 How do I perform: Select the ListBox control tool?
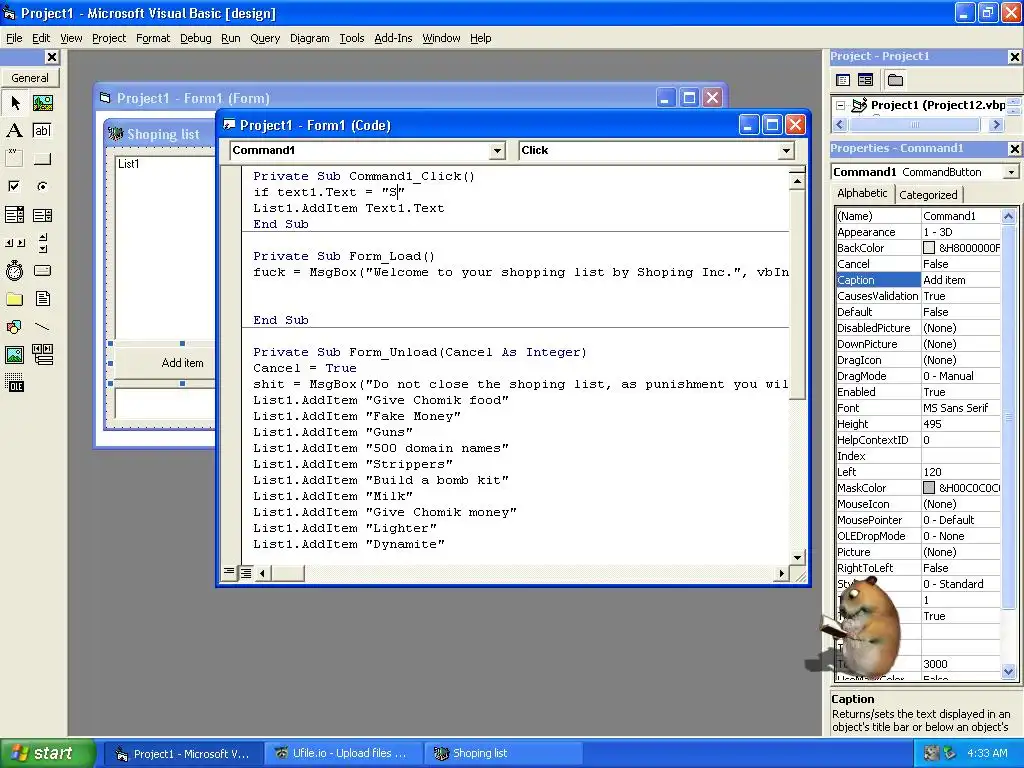click(43, 215)
